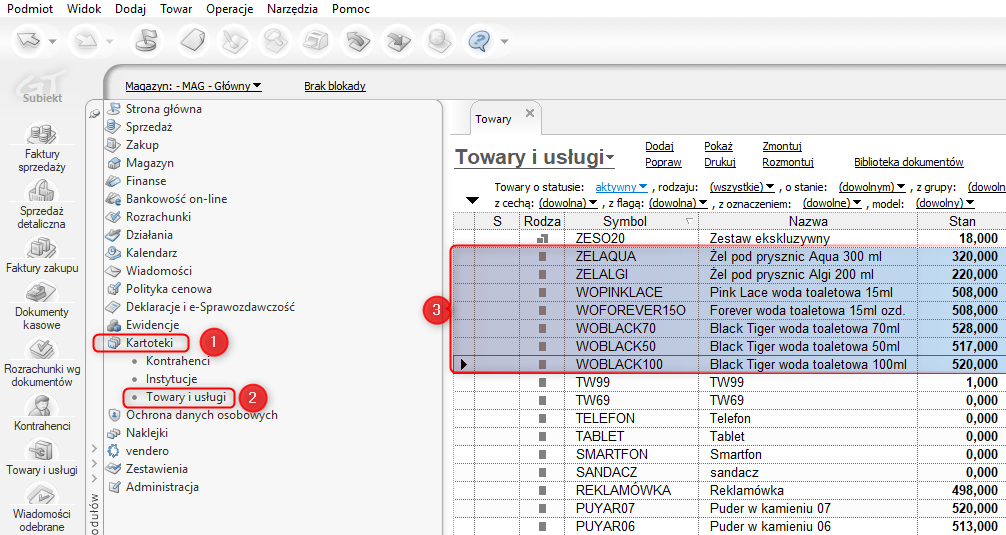Open the Magazyn MAG Główny dropdown
Viewport: 1006px width, 535px height.
193,86
